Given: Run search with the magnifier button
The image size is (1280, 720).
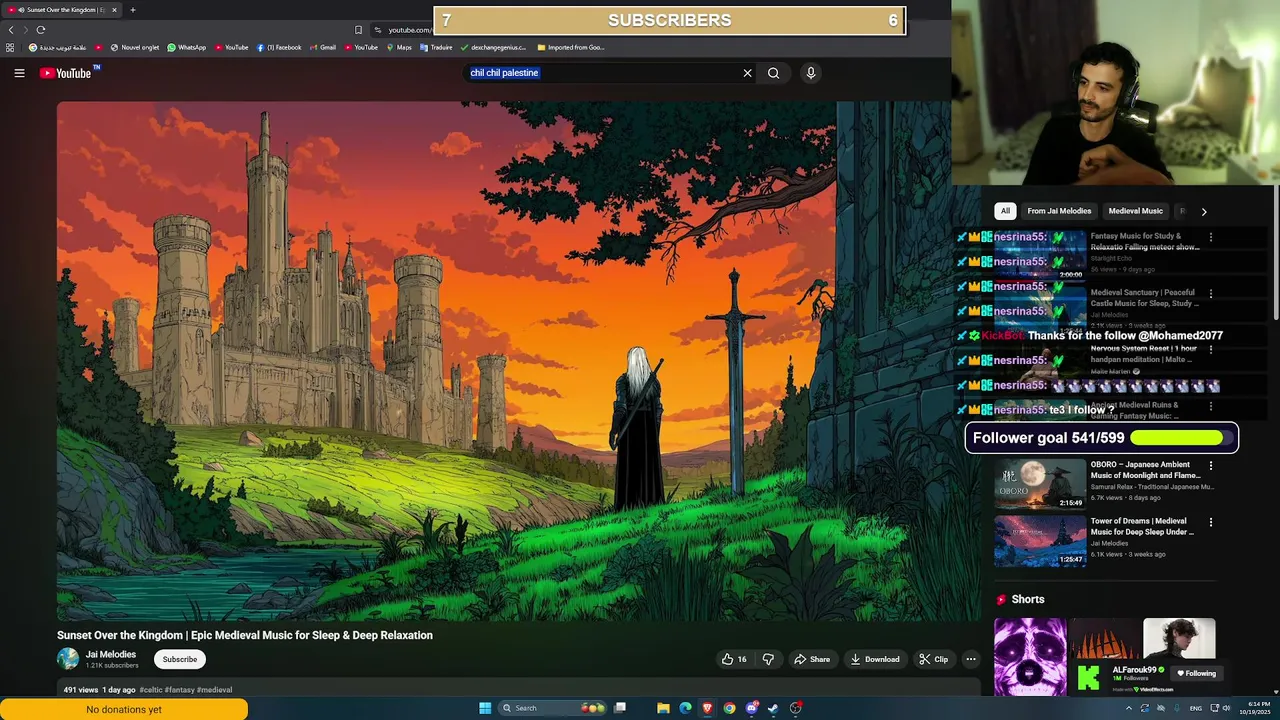Looking at the screenshot, I should (x=773, y=73).
